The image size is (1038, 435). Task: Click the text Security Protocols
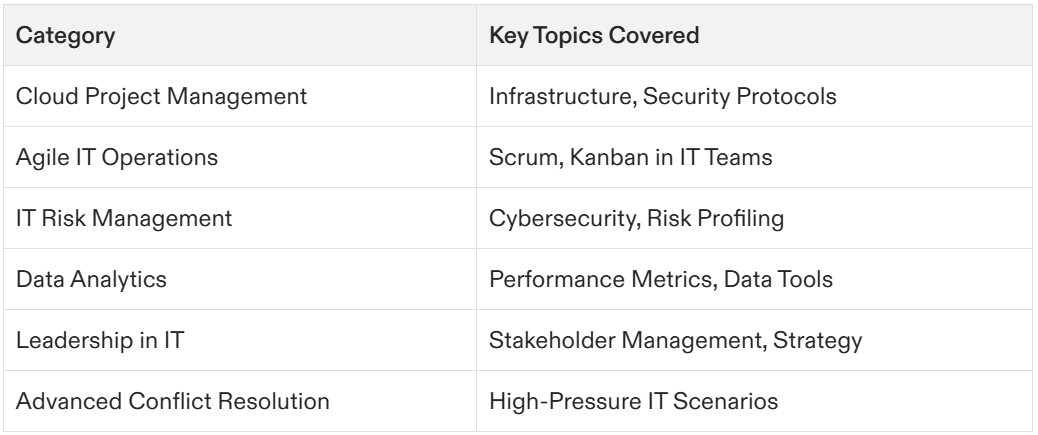[739, 97]
